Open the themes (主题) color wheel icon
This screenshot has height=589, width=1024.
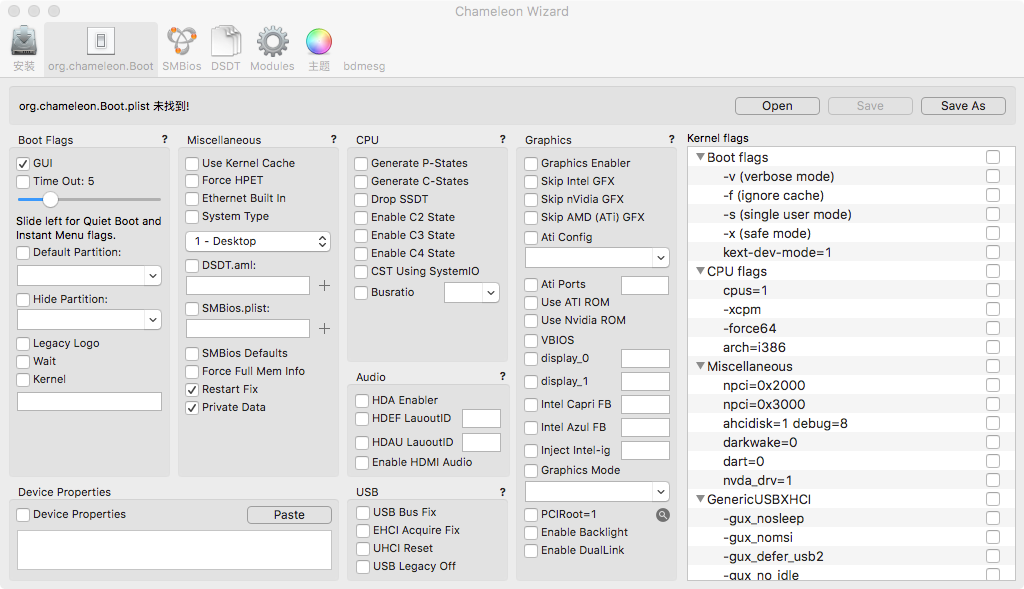pyautogui.click(x=319, y=42)
